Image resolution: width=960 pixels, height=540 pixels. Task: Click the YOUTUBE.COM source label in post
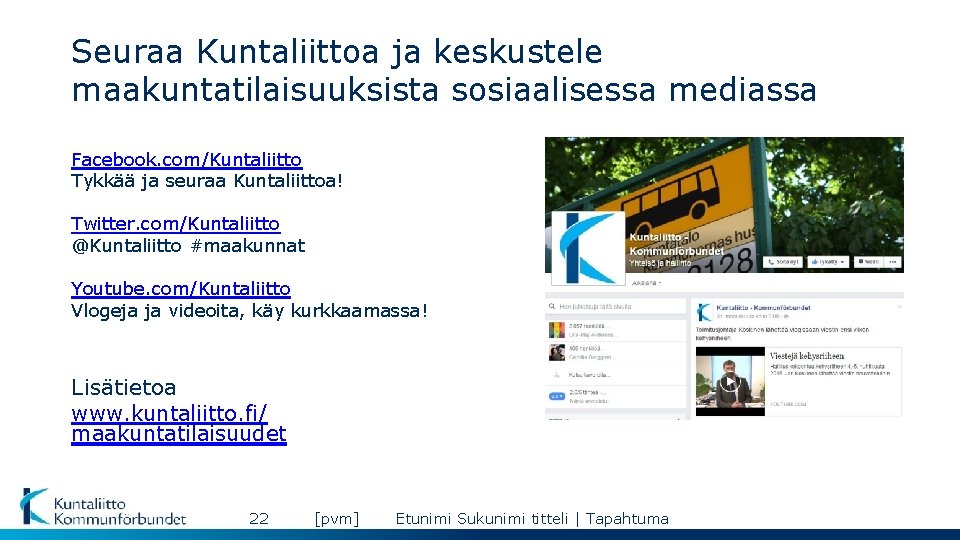click(x=788, y=404)
